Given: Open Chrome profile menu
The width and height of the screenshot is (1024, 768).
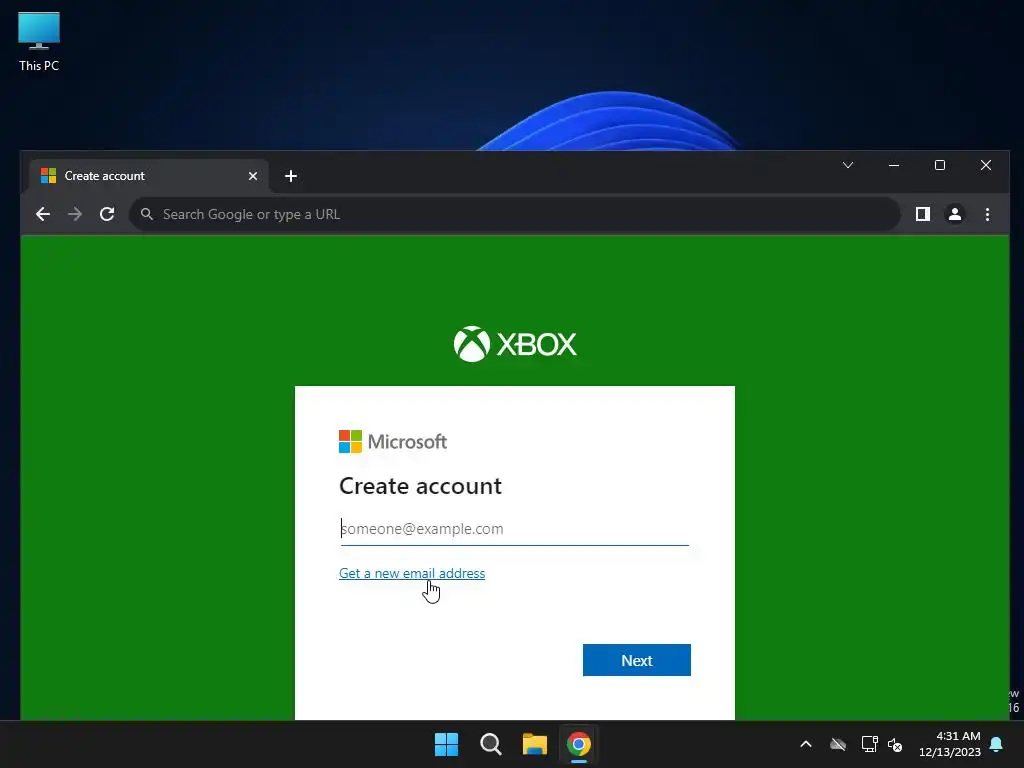Looking at the screenshot, I should point(954,214).
